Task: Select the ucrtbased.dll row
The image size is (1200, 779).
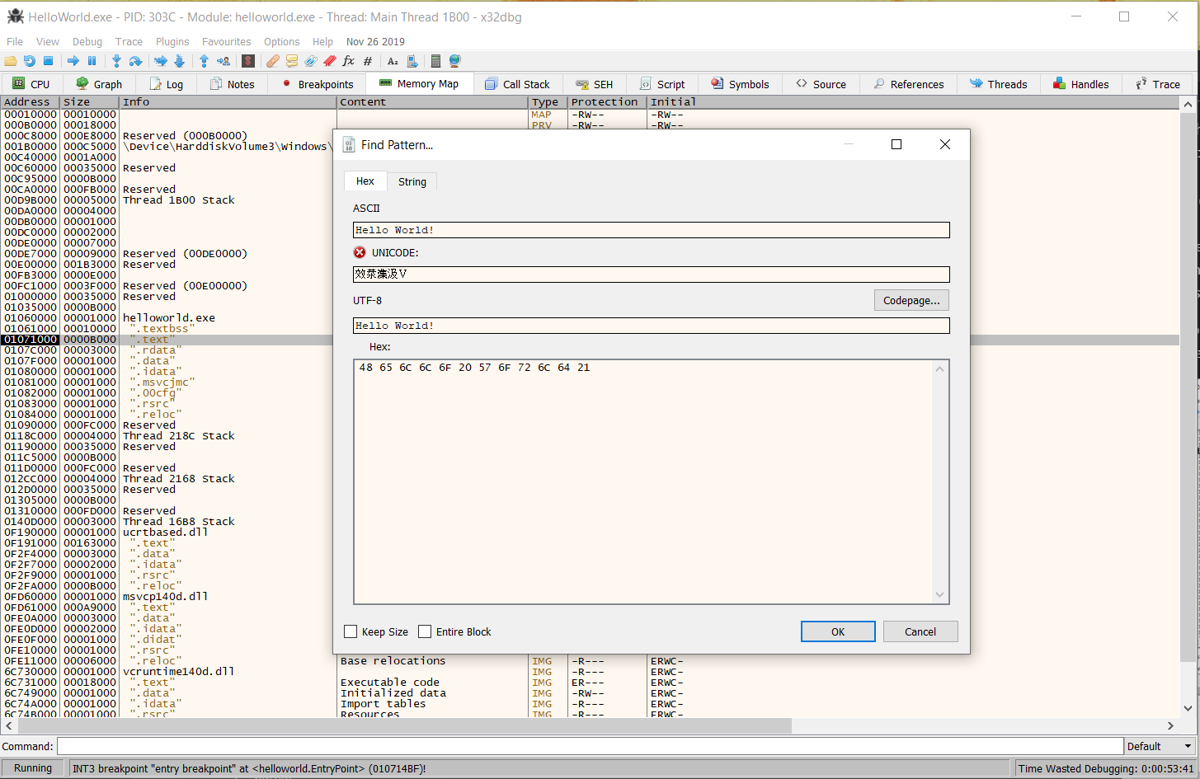Action: [165, 532]
